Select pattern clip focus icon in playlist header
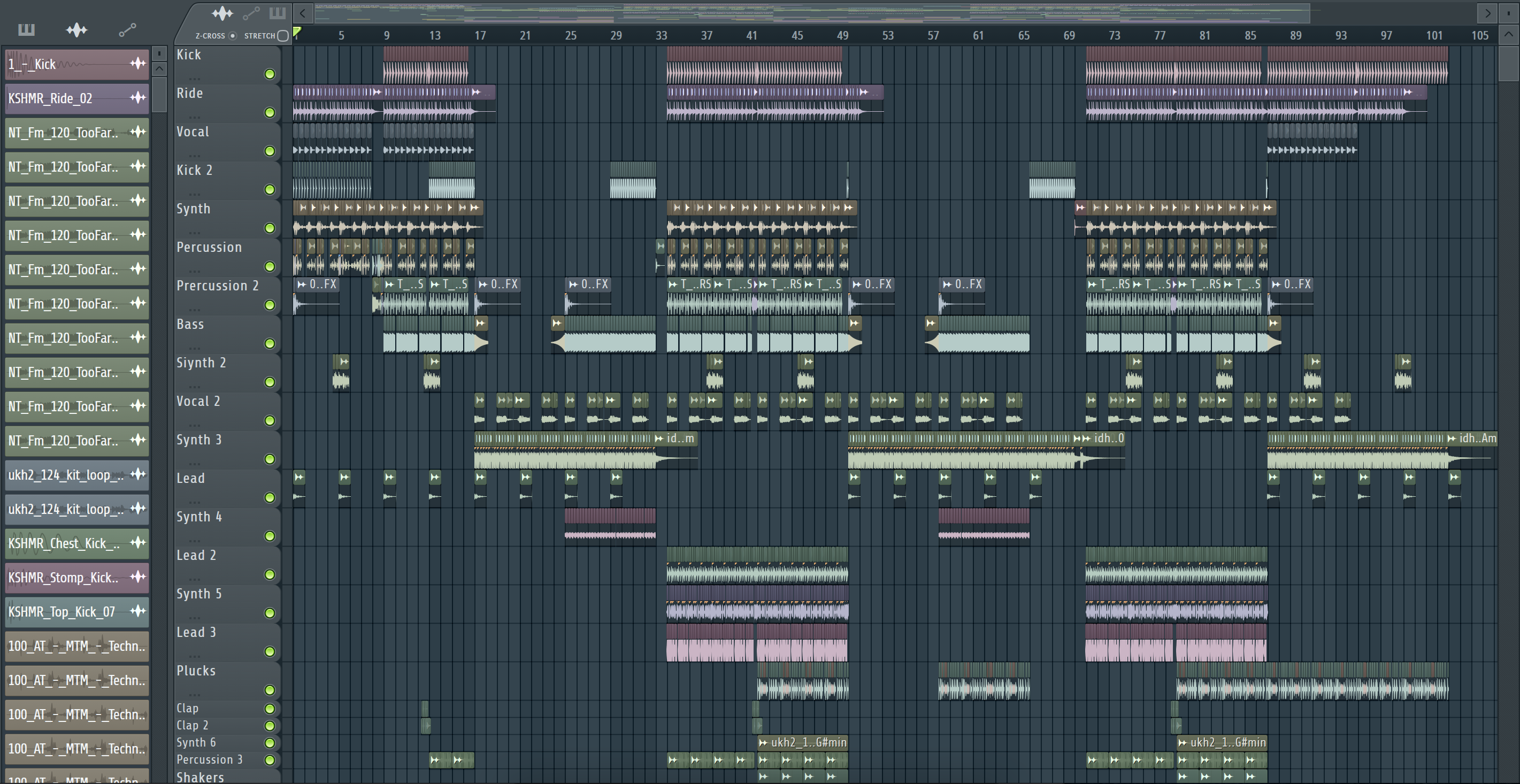This screenshot has height=784, width=1520. [x=278, y=13]
